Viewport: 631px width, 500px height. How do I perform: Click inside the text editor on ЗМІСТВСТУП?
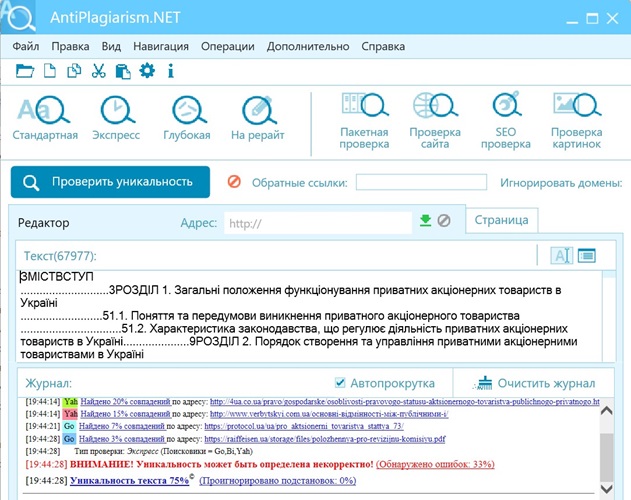(x=57, y=277)
